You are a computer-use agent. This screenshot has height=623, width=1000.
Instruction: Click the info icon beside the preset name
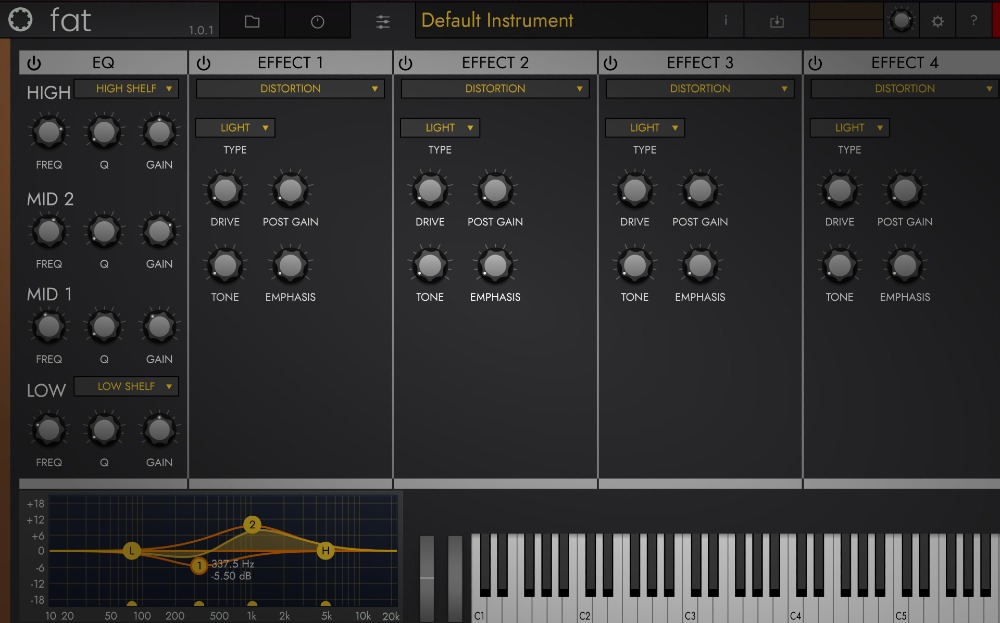[726, 20]
